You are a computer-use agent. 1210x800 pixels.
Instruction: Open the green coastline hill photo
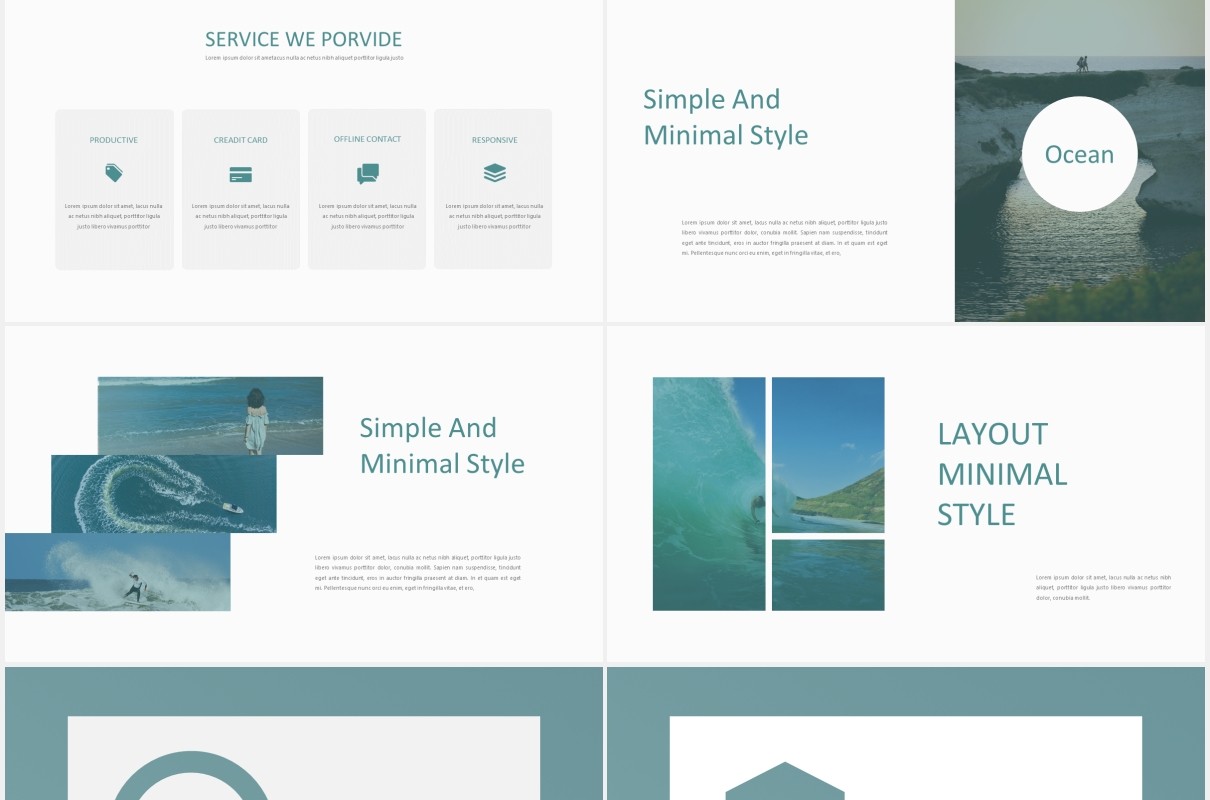coord(828,455)
